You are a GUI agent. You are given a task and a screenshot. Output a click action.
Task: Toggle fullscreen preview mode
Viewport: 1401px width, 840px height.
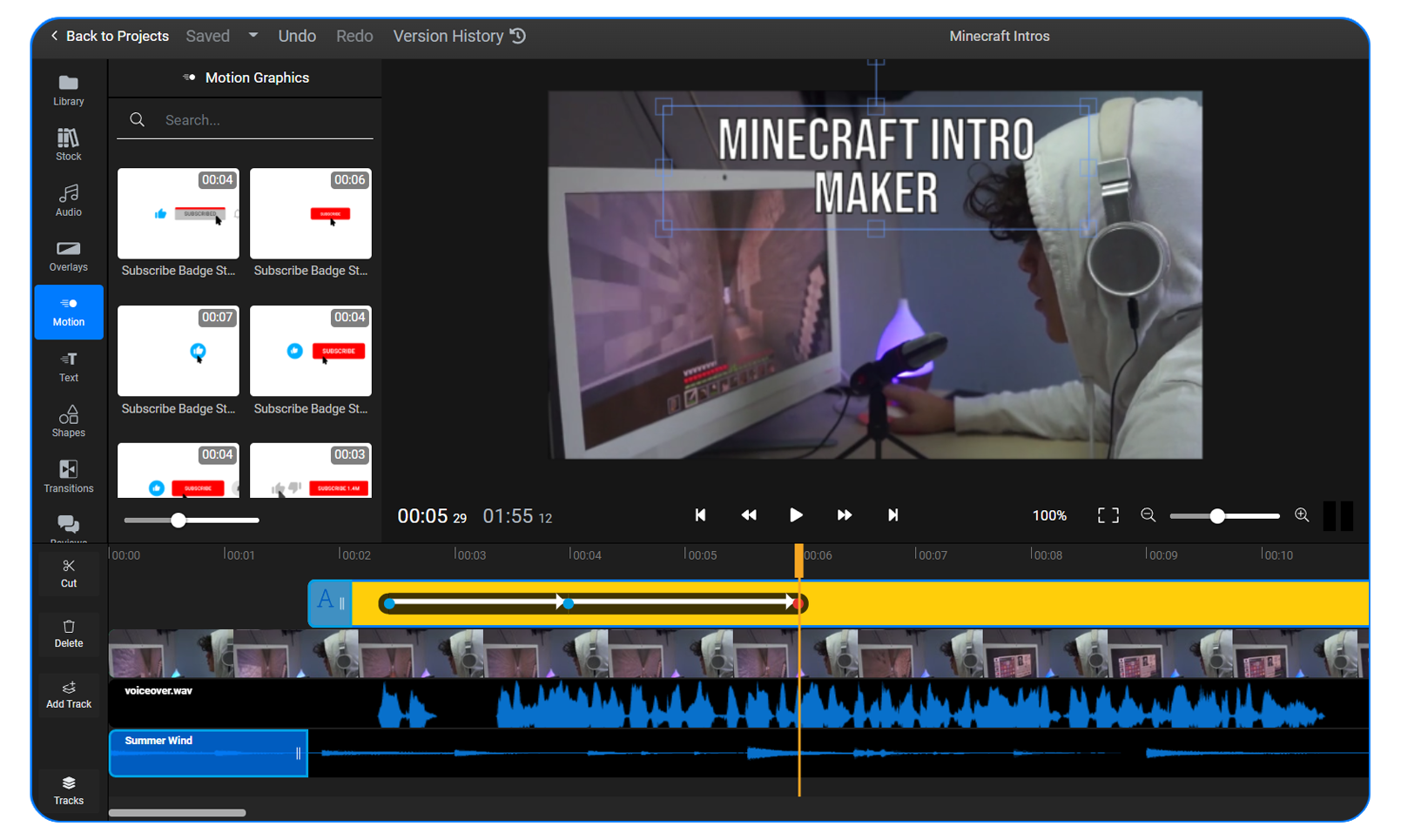tap(1108, 515)
